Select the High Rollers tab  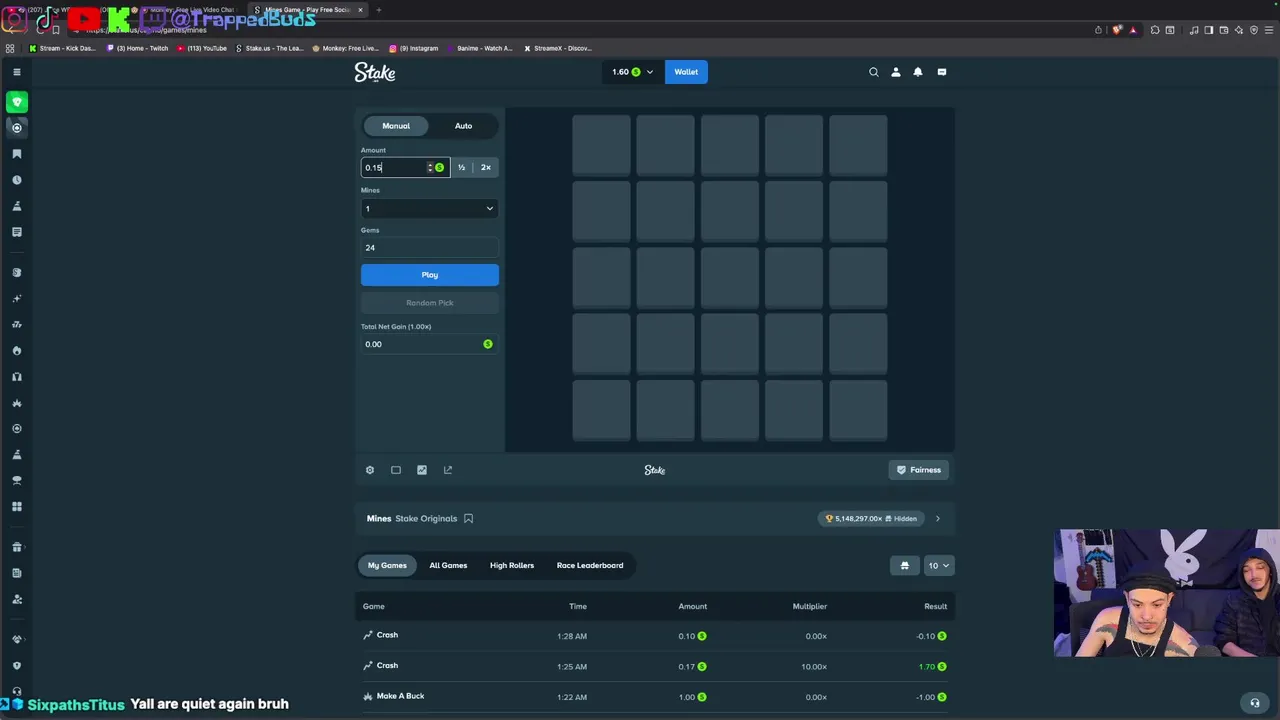[x=512, y=566]
